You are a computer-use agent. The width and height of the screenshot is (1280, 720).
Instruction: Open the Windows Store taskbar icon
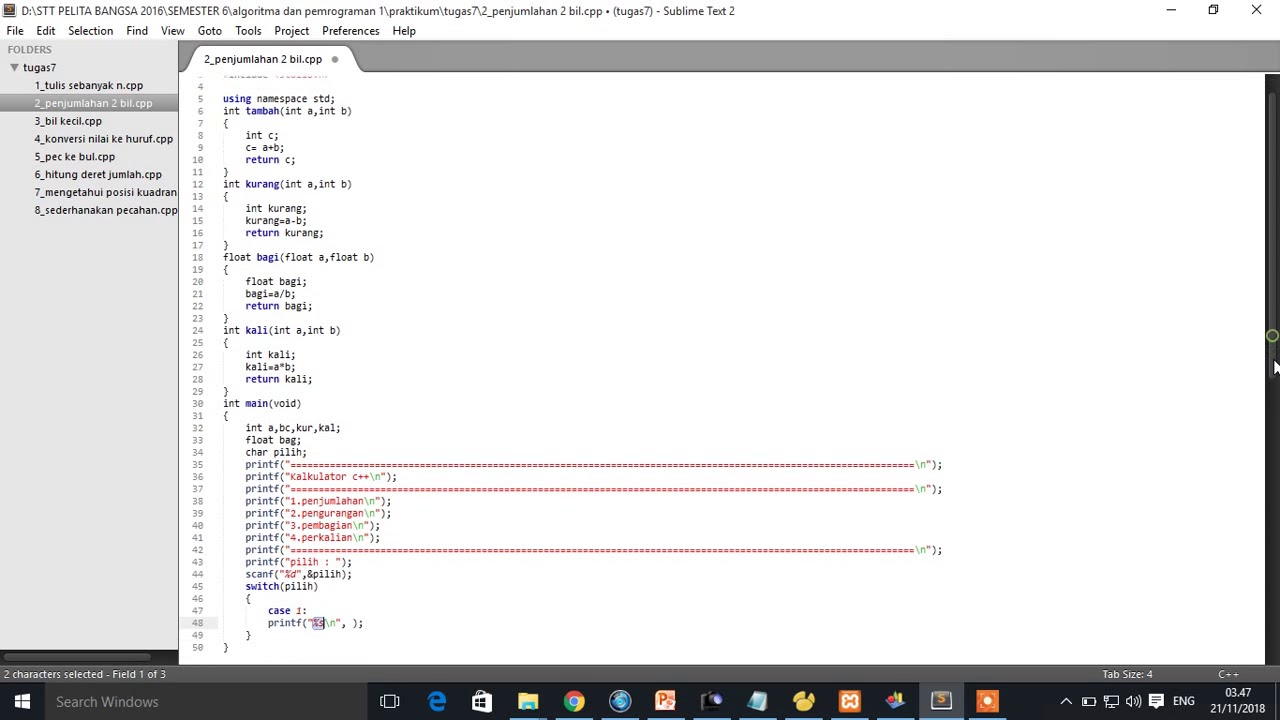tap(482, 701)
